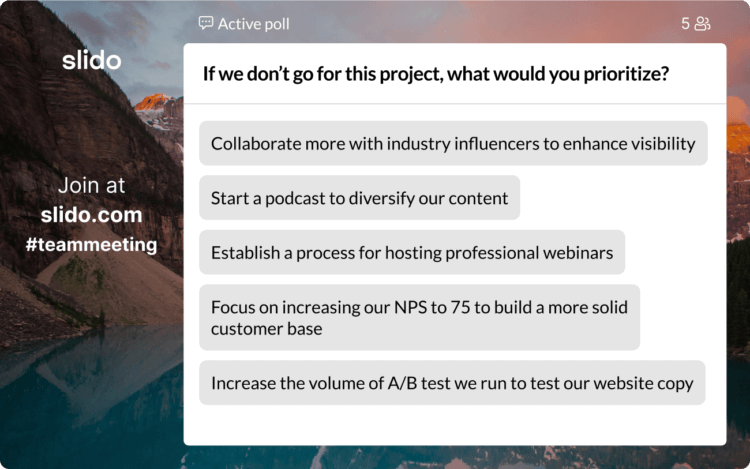Open the slido.com link
This screenshot has height=469, width=750.
91,215
